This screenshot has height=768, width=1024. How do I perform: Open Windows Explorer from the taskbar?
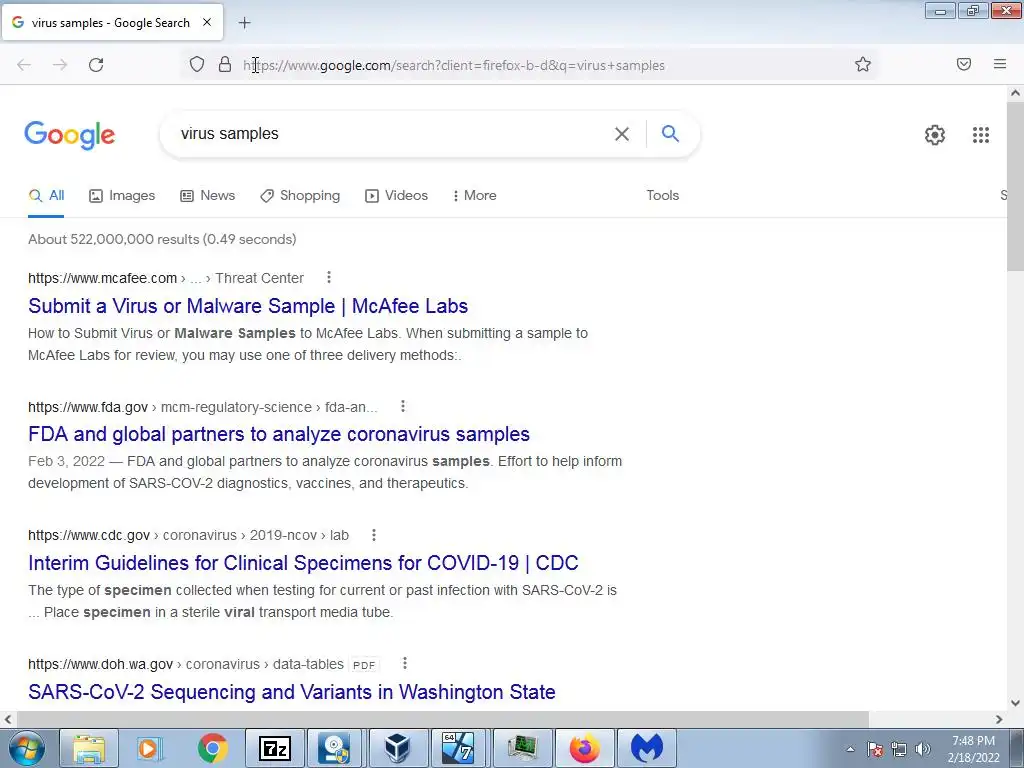[x=89, y=748]
